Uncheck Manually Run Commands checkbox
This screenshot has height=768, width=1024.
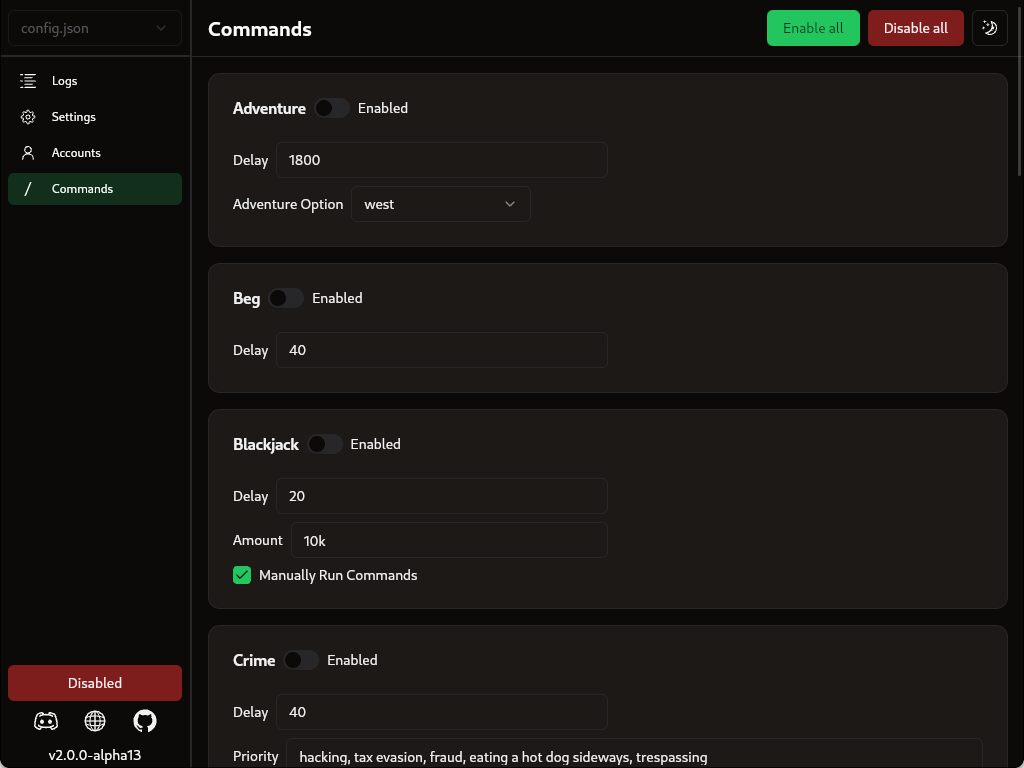(242, 575)
